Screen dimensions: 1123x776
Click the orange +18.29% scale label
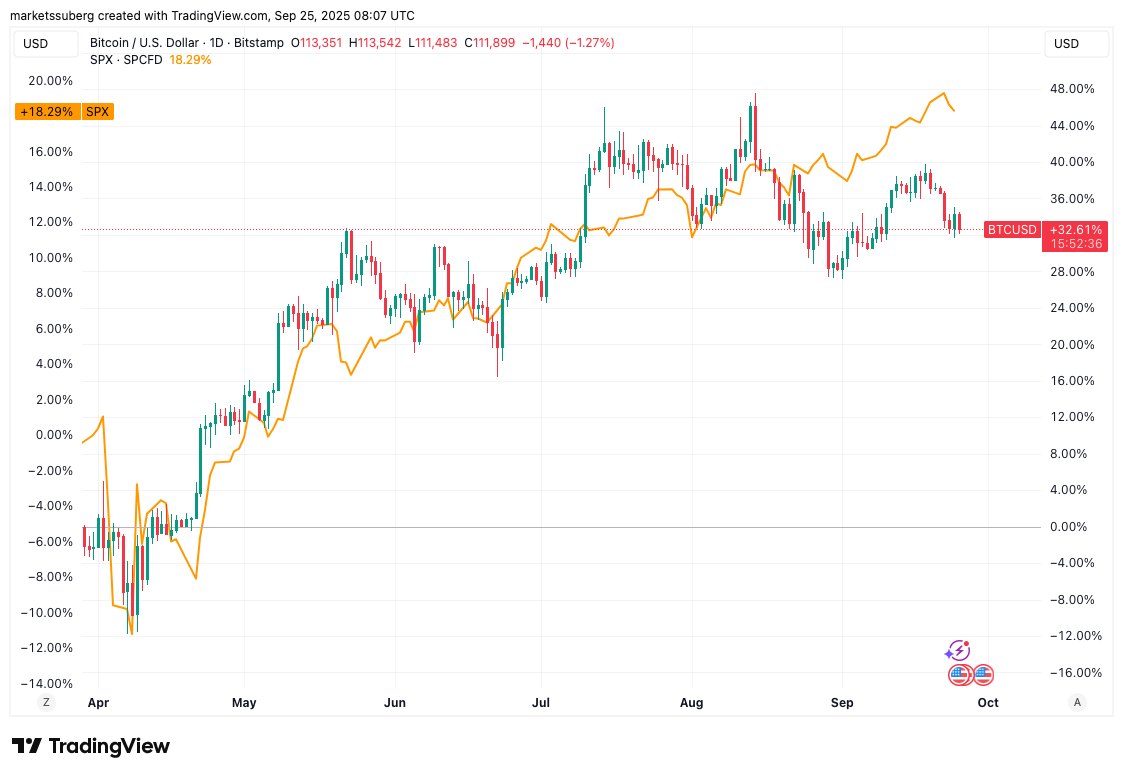[x=48, y=112]
